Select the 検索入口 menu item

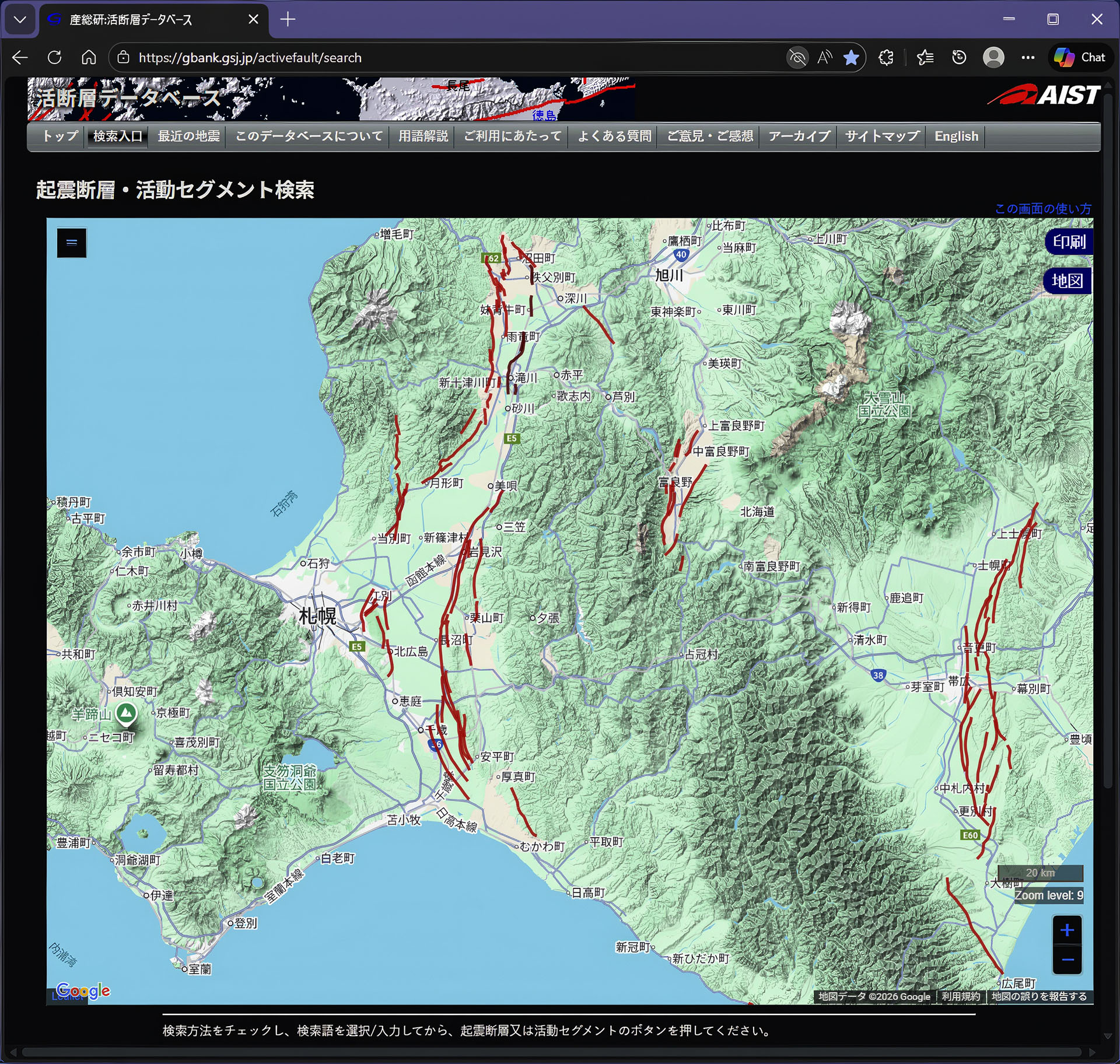[x=117, y=136]
